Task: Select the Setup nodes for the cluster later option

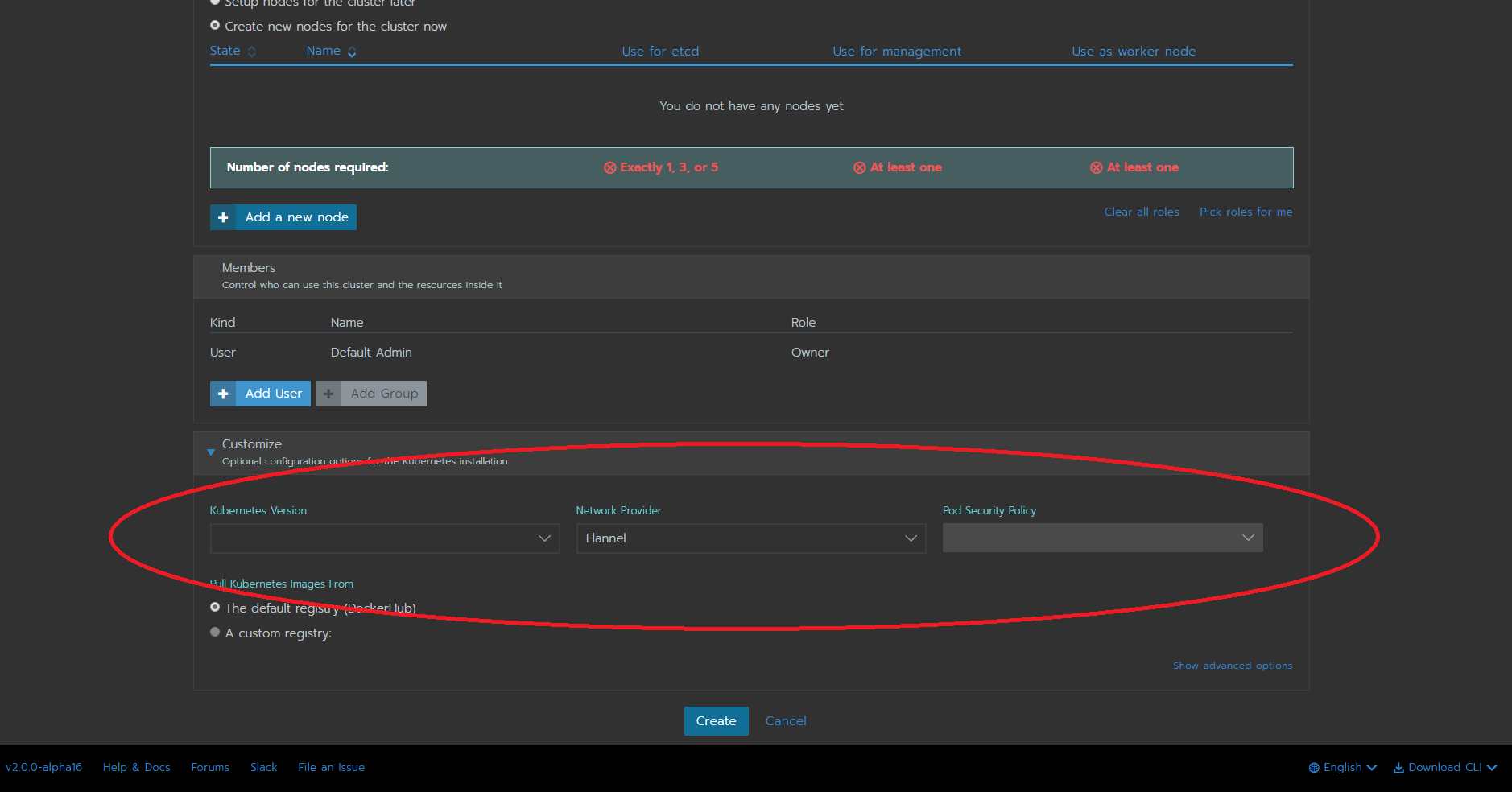Action: 215,2
